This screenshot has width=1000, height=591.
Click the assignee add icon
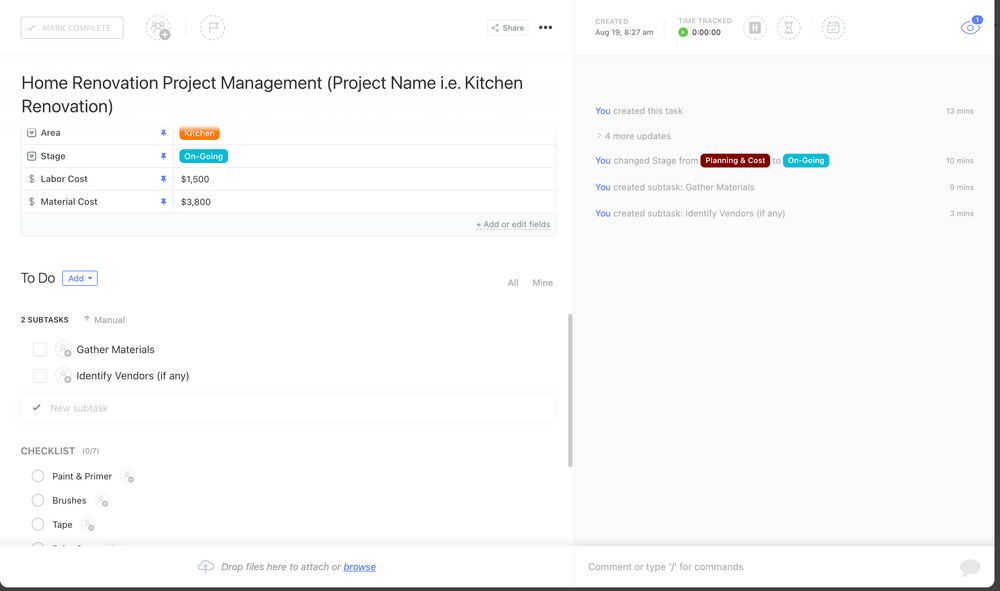(x=158, y=27)
